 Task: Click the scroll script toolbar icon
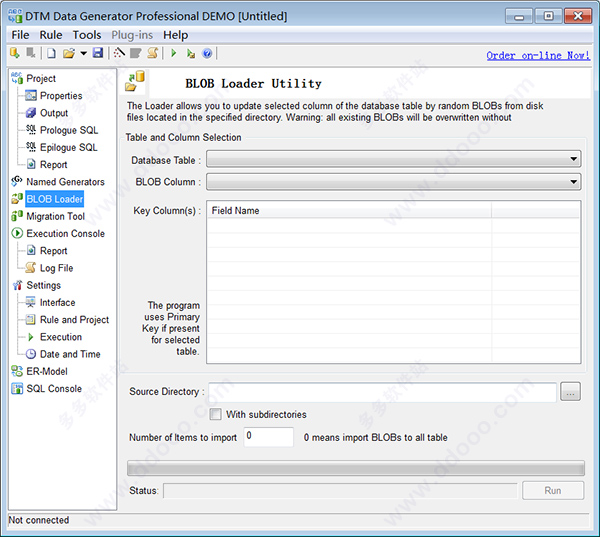(x=153, y=53)
